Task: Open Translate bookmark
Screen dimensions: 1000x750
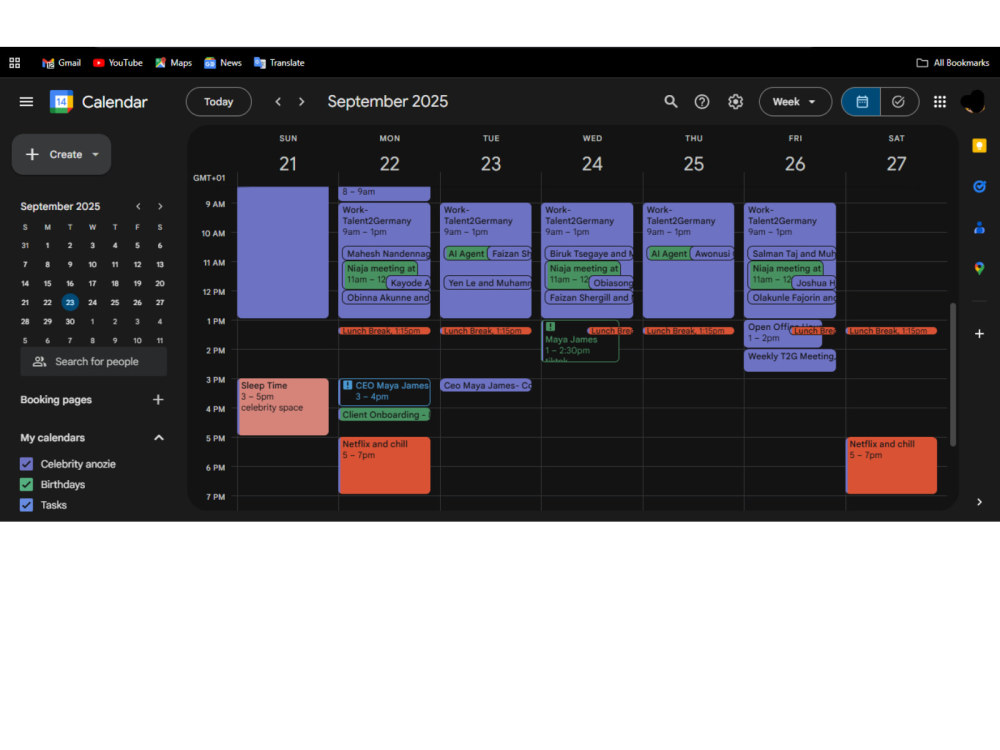Action: pos(279,62)
